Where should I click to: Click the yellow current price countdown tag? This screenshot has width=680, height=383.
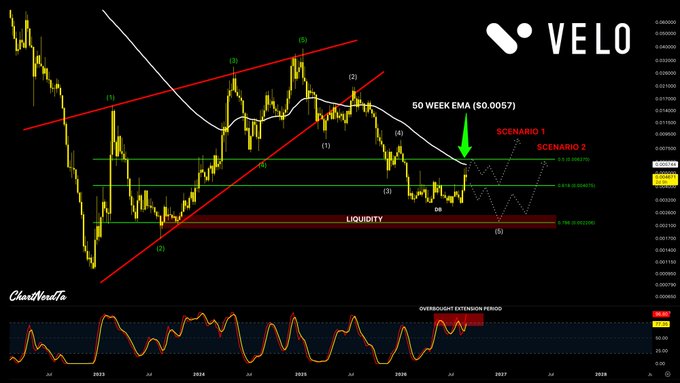tap(665, 179)
